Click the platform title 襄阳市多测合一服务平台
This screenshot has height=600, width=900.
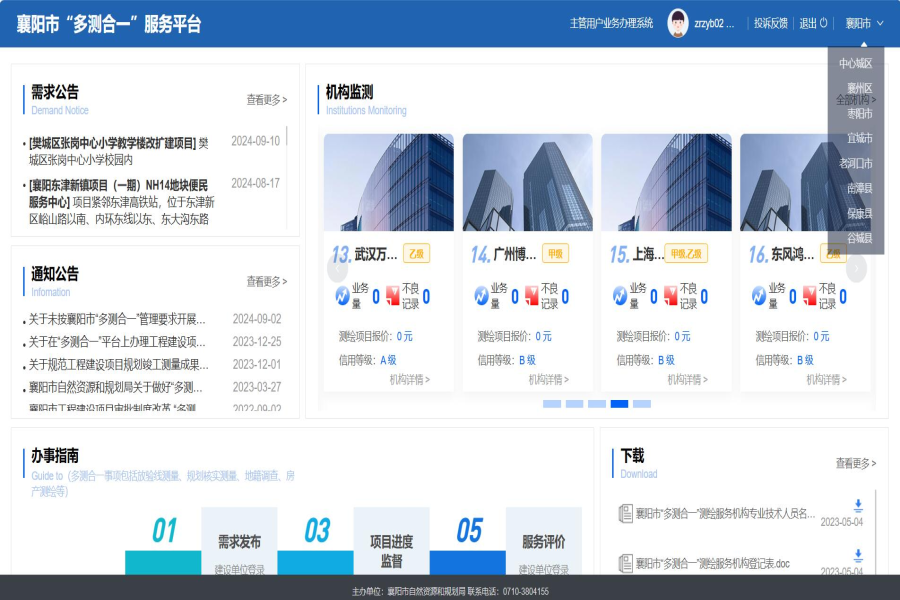point(109,24)
